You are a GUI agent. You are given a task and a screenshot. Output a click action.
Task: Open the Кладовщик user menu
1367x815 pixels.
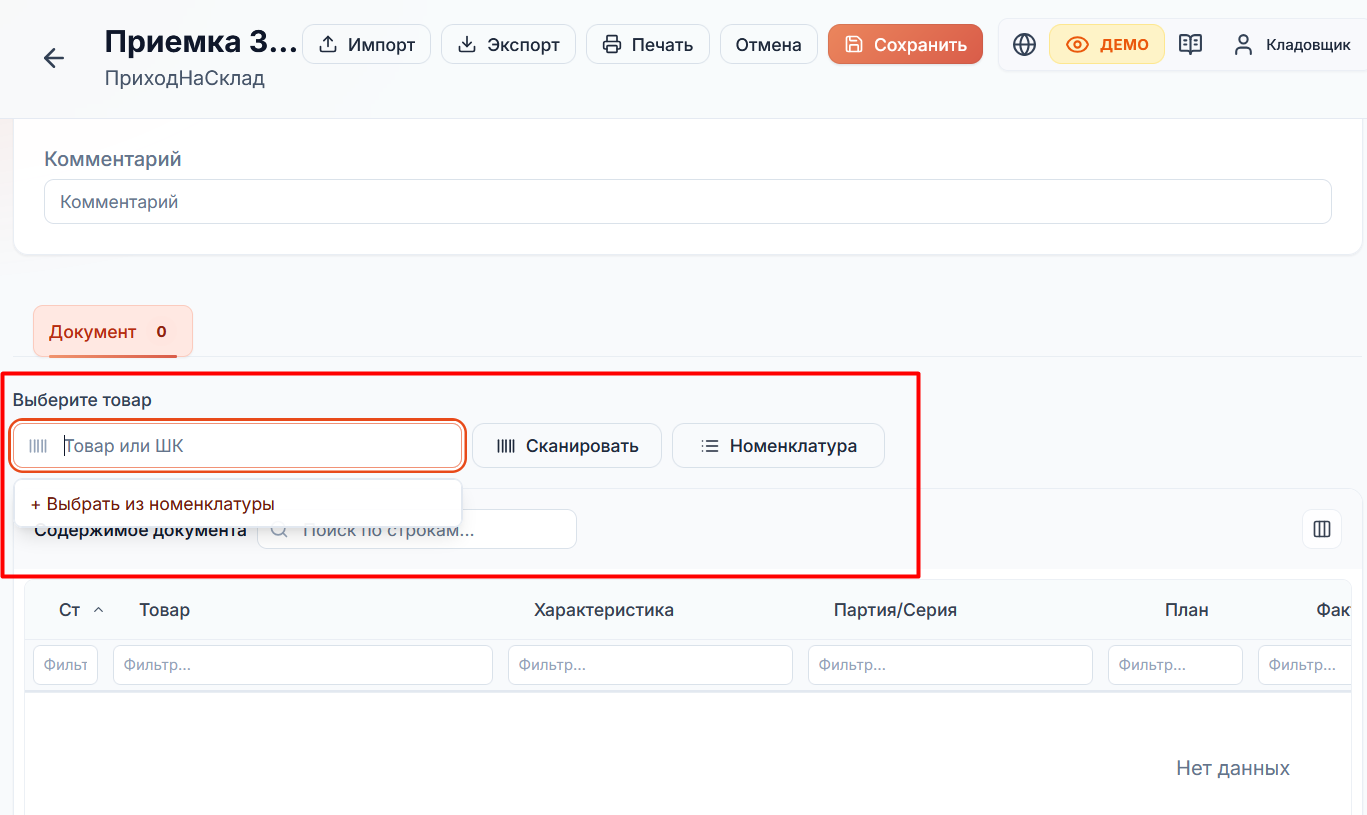(x=1292, y=44)
